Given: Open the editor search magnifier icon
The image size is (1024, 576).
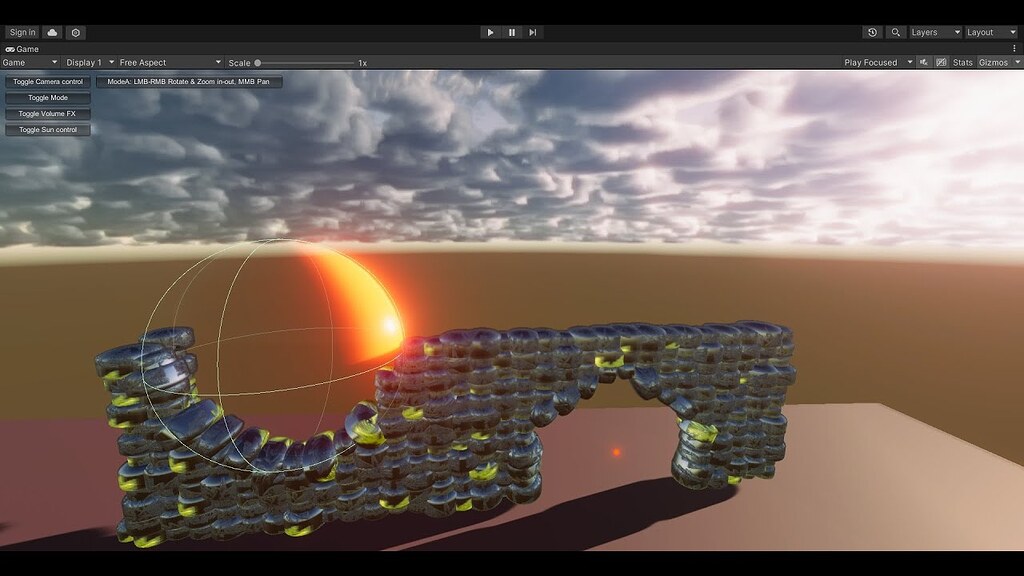Looking at the screenshot, I should 895,31.
